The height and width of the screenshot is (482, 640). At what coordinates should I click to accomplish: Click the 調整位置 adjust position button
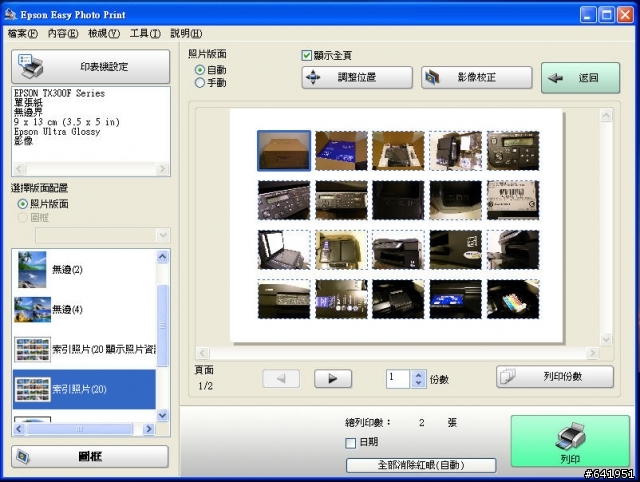tap(357, 77)
